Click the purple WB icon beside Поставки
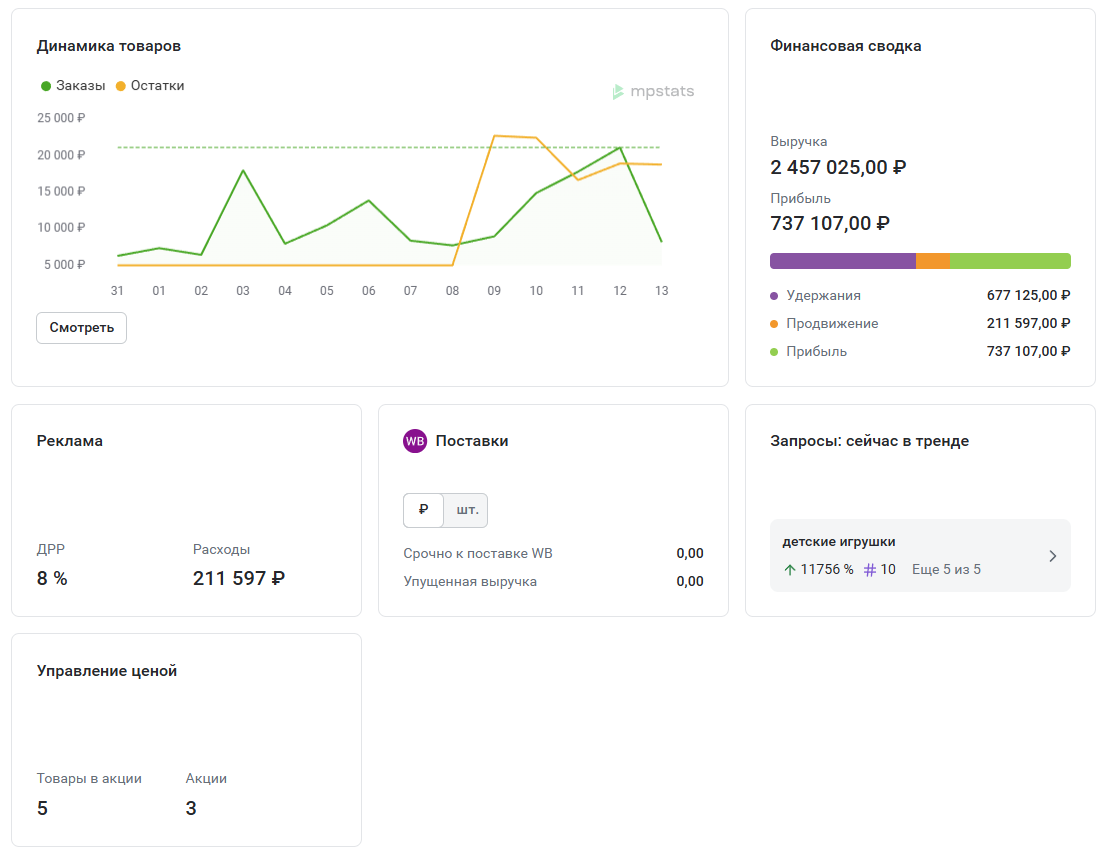This screenshot has width=1104, height=851. 415,441
